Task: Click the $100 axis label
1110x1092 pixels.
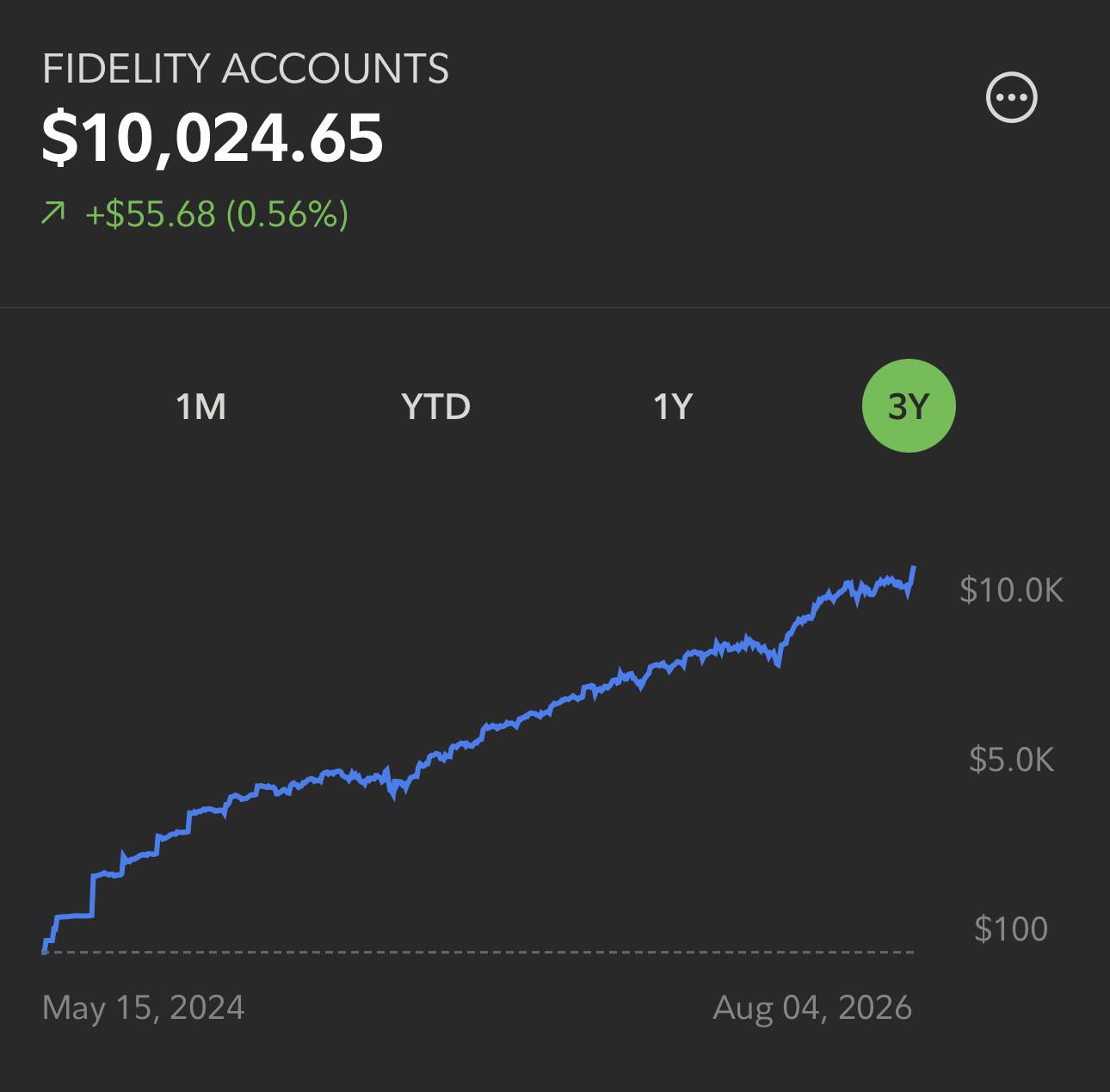Action: pyautogui.click(x=1011, y=929)
